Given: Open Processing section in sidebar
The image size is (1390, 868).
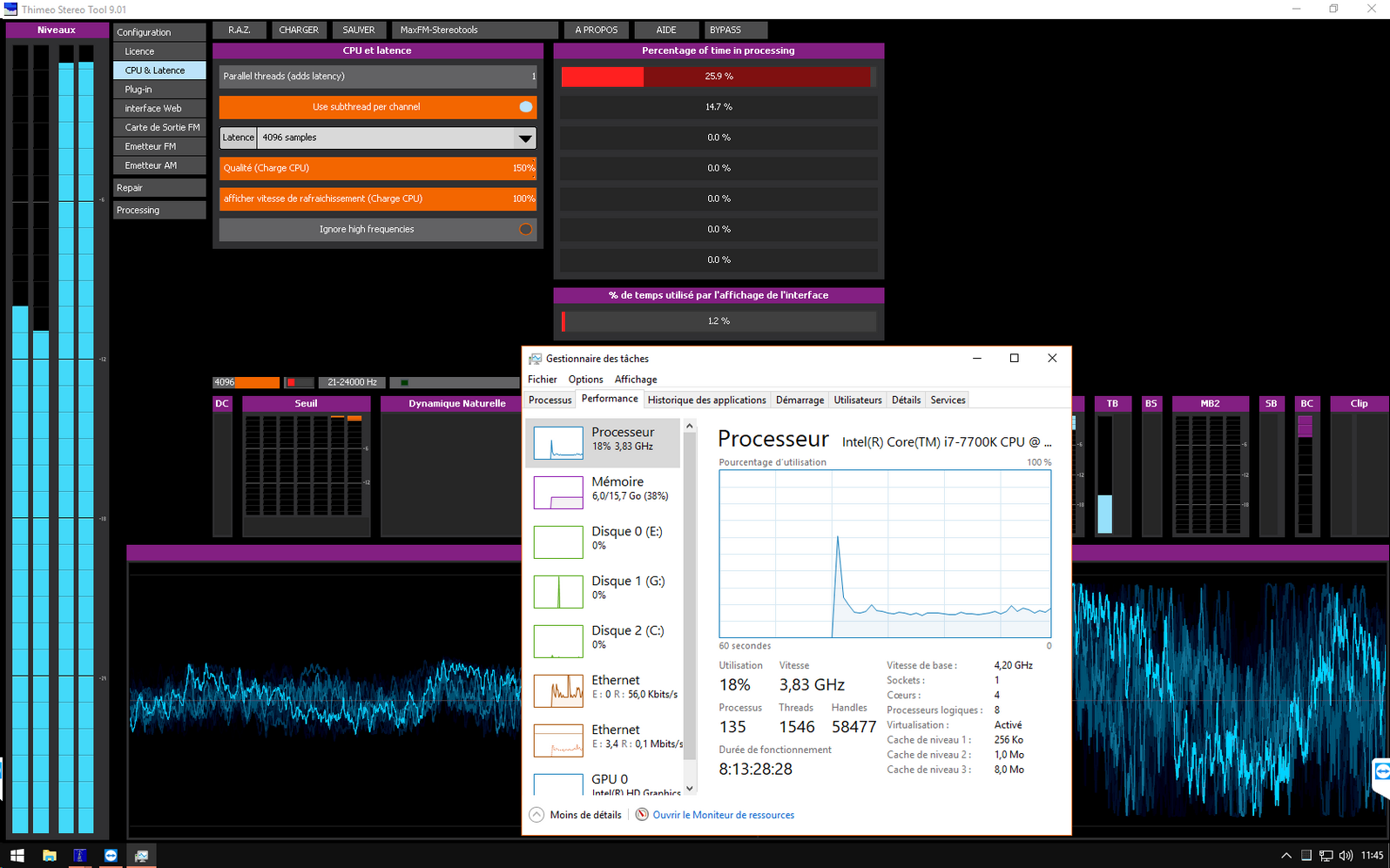Looking at the screenshot, I should tap(159, 211).
